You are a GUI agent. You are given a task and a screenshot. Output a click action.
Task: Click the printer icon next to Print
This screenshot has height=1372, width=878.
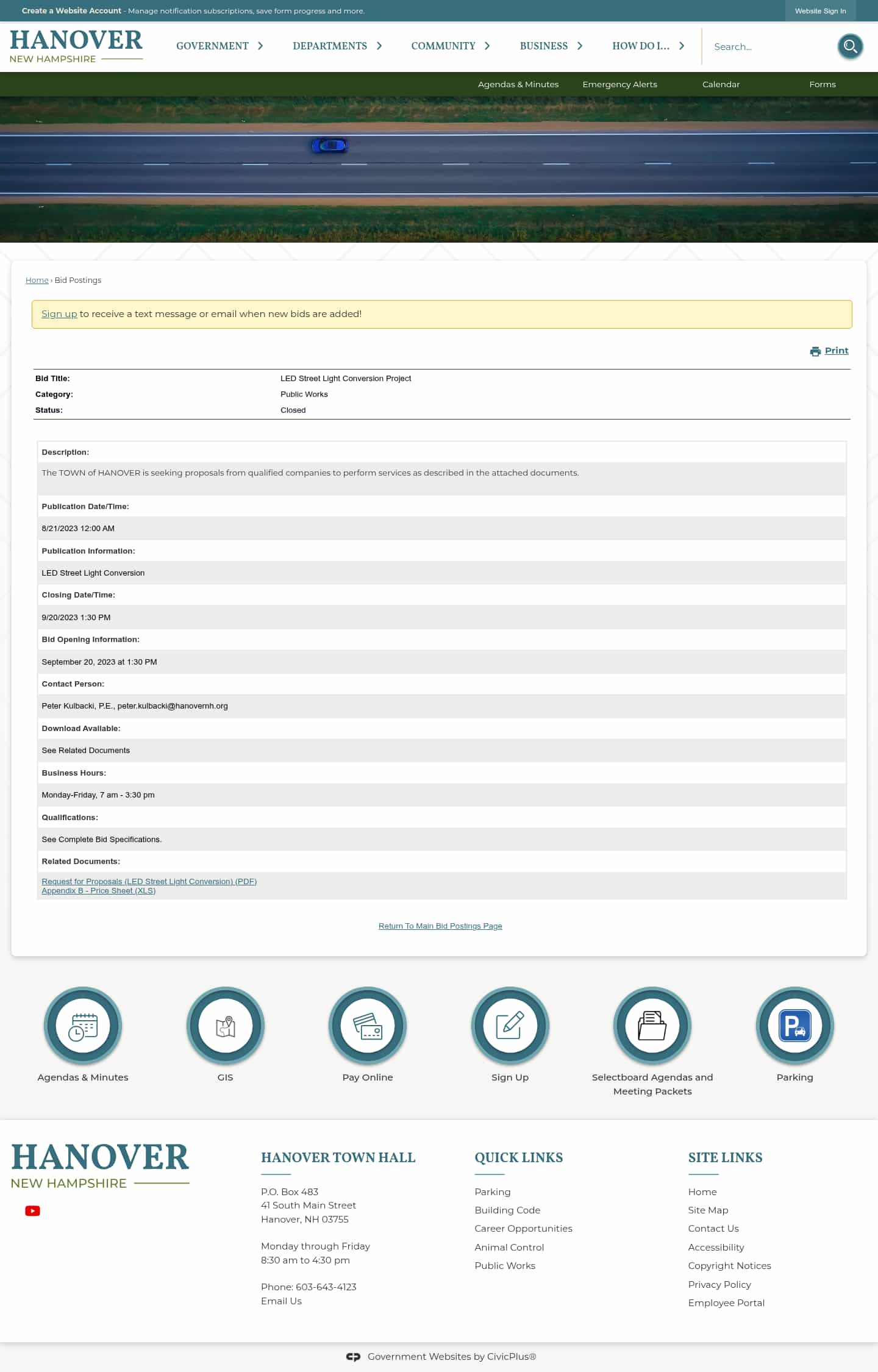pos(815,351)
